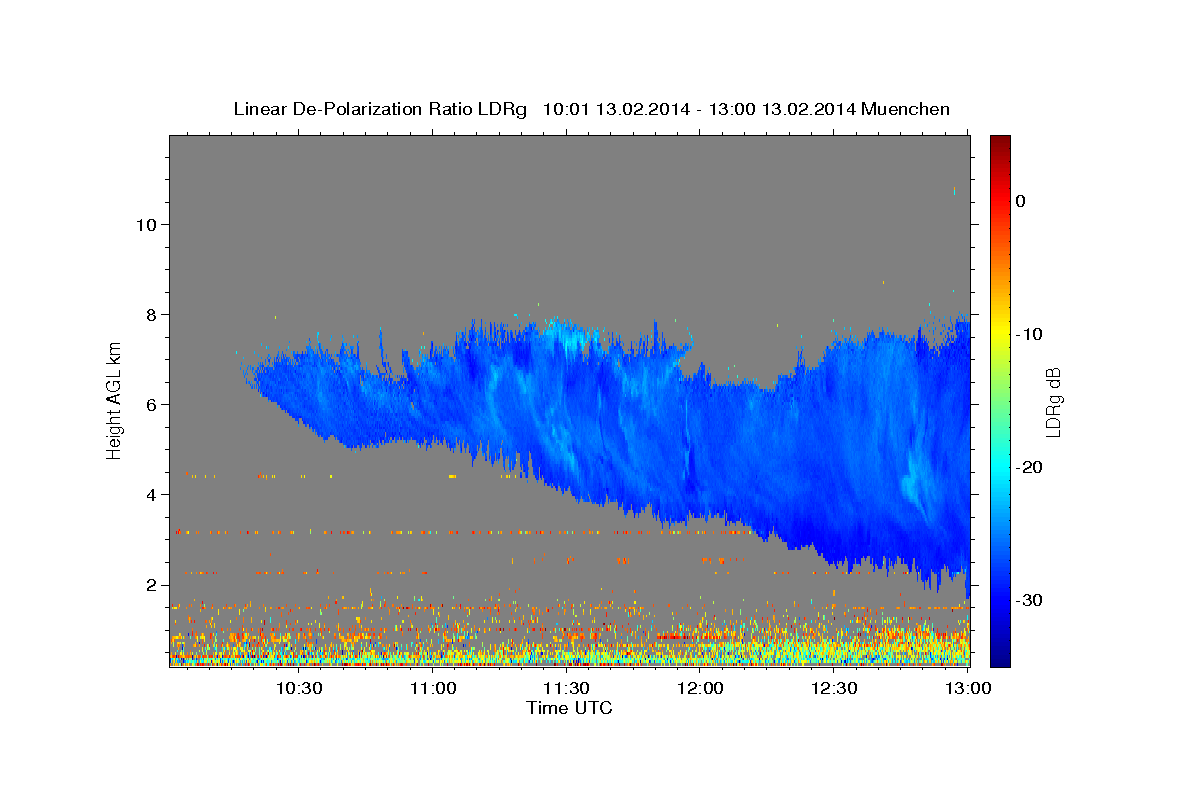Screen dimensions: 1200x800
Task: Click the '4' height tick label
Action: coord(151,494)
